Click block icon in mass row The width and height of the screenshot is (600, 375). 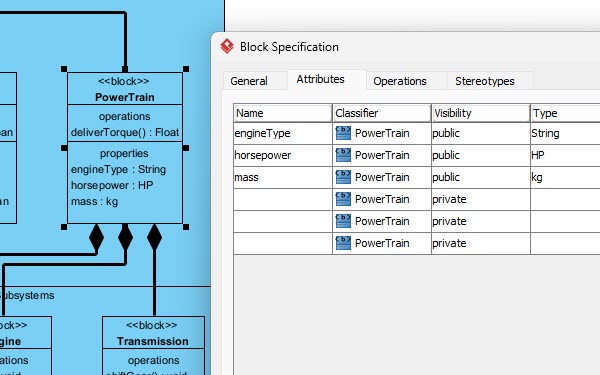tap(343, 177)
